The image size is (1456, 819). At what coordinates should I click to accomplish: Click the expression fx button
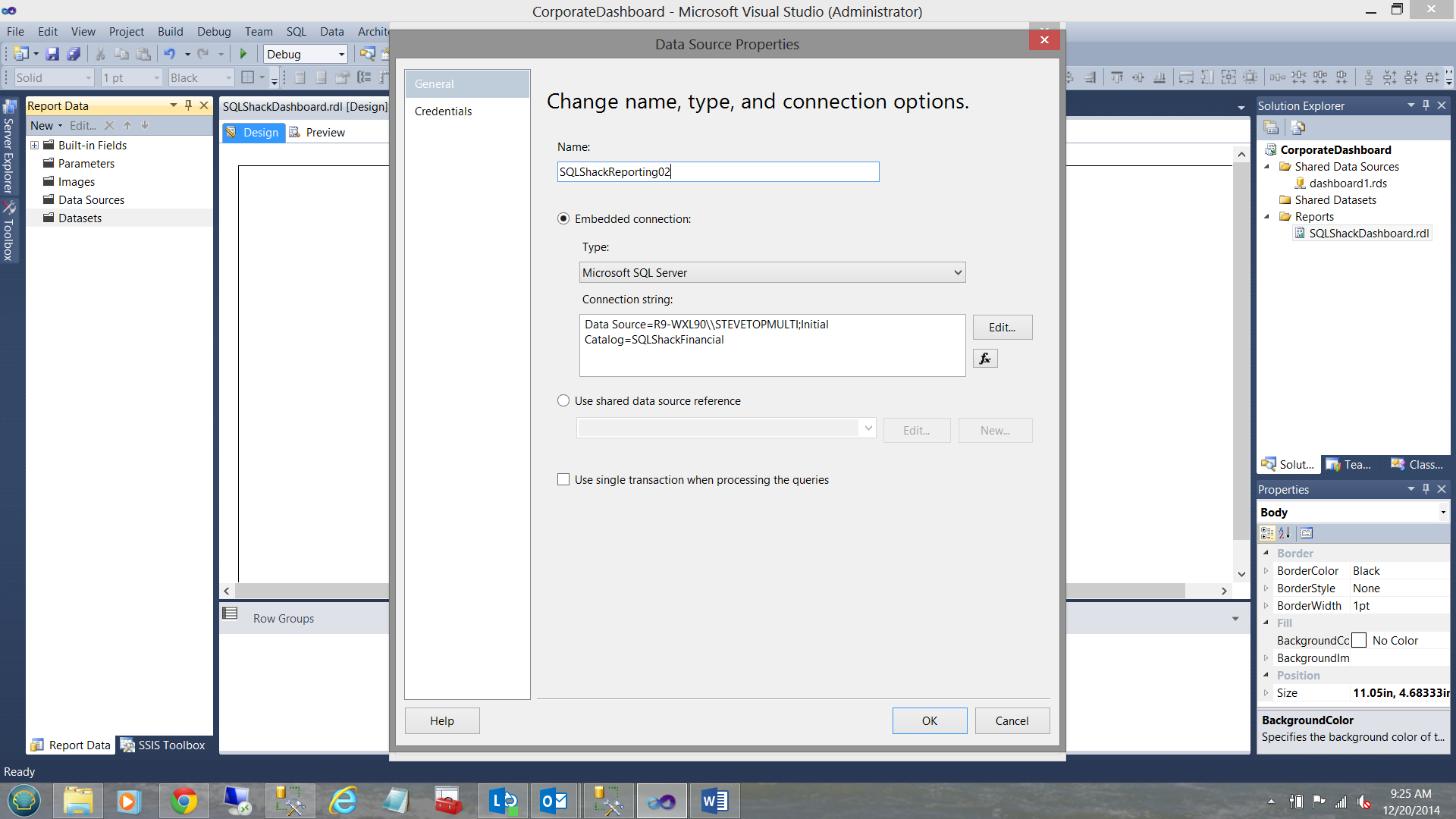985,359
